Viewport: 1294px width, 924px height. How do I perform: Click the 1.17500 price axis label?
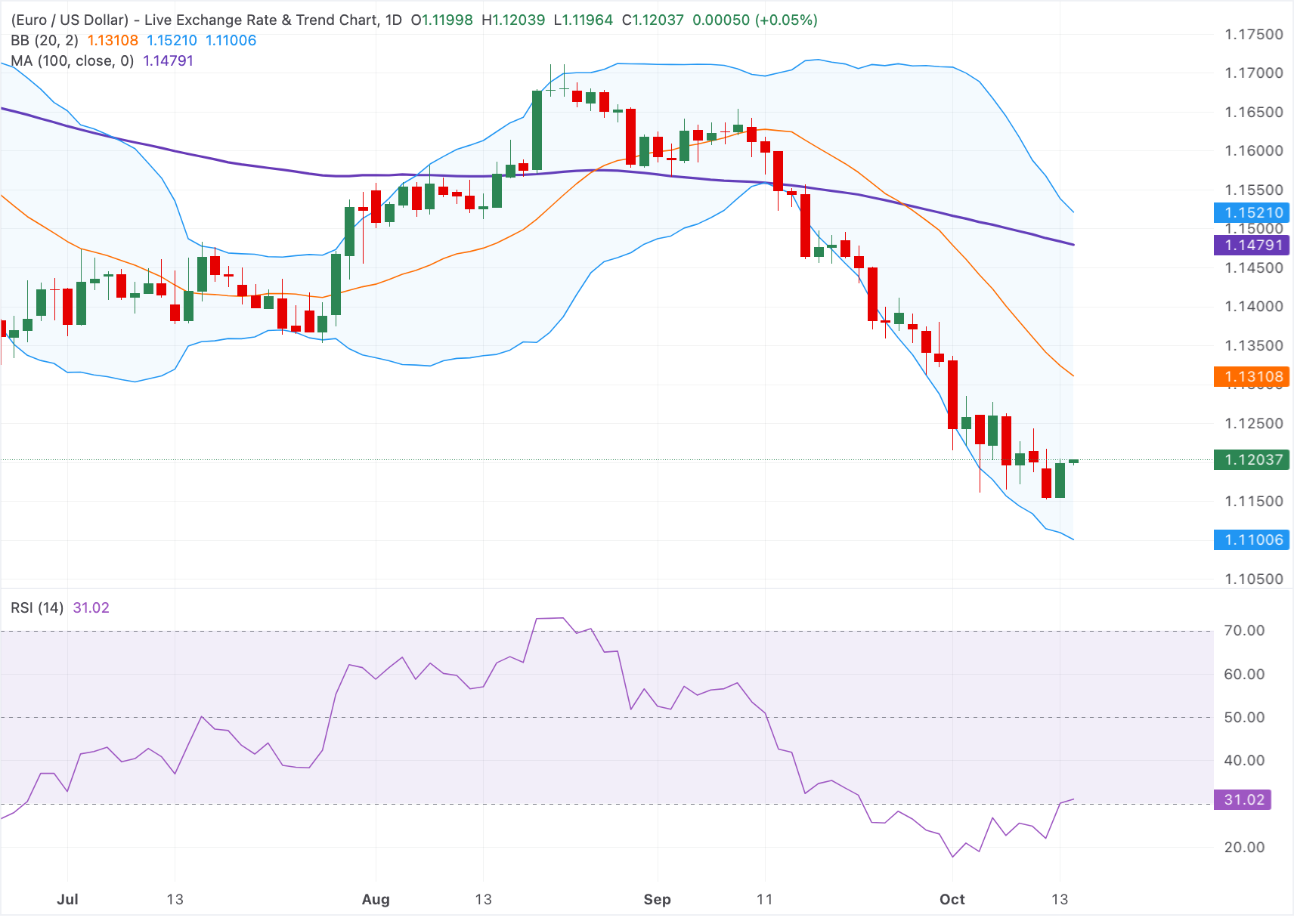tap(1254, 35)
